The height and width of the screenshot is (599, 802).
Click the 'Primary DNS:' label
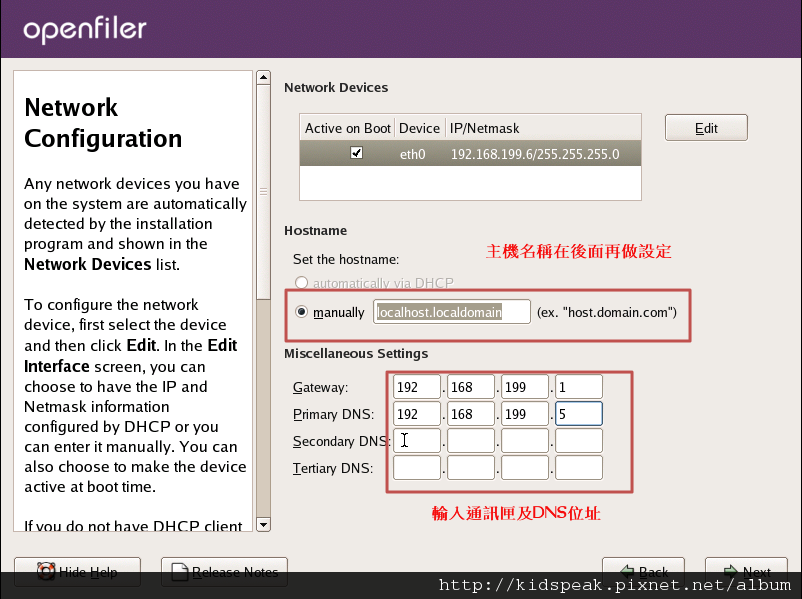click(333, 414)
